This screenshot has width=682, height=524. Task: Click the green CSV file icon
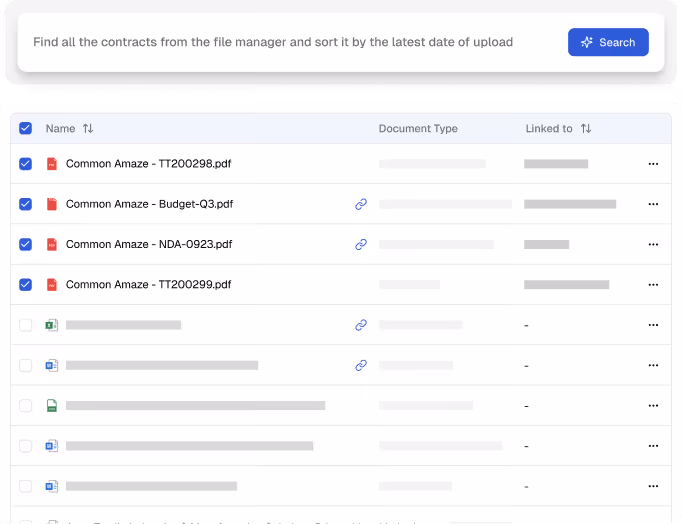52,405
